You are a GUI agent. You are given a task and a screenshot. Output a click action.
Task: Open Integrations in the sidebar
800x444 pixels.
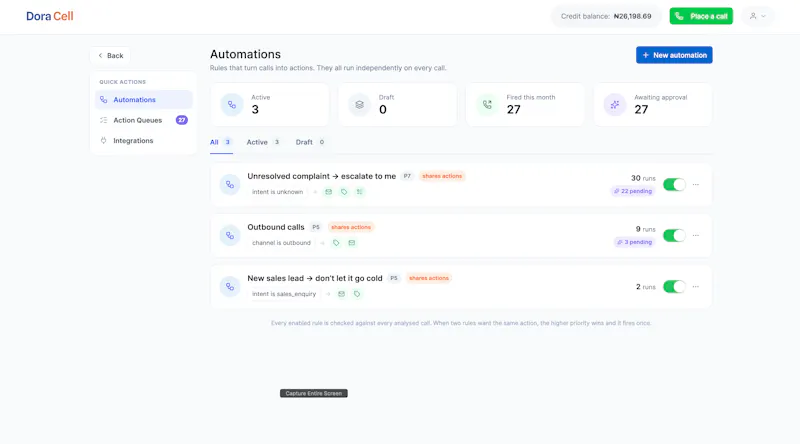pos(143,140)
